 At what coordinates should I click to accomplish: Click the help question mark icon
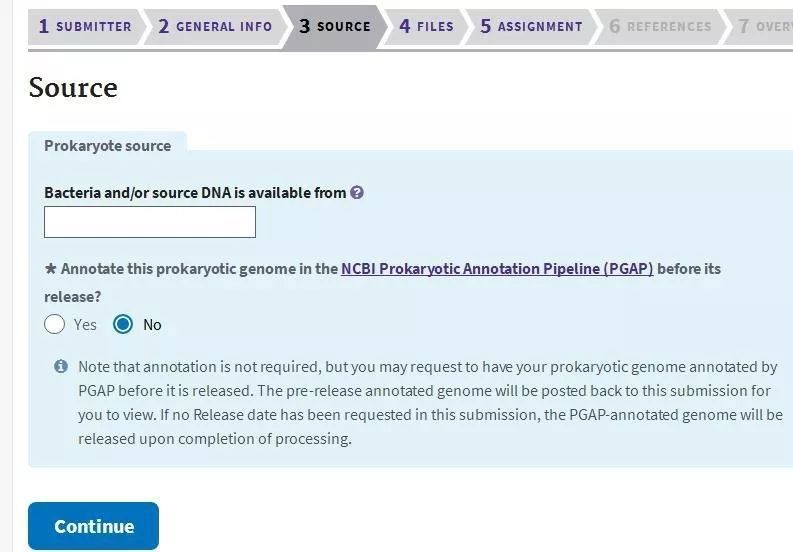coord(357,193)
